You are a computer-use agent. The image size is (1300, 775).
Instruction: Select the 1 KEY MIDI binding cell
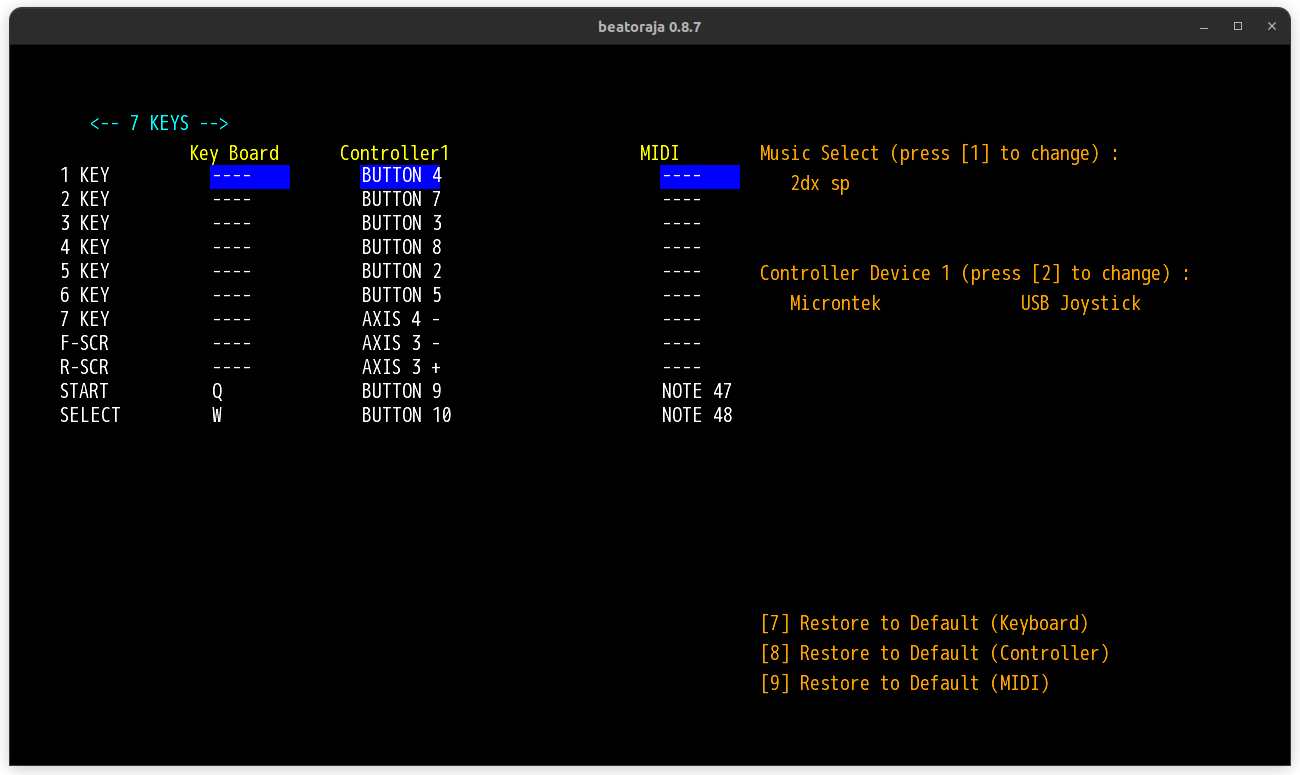tap(699, 177)
